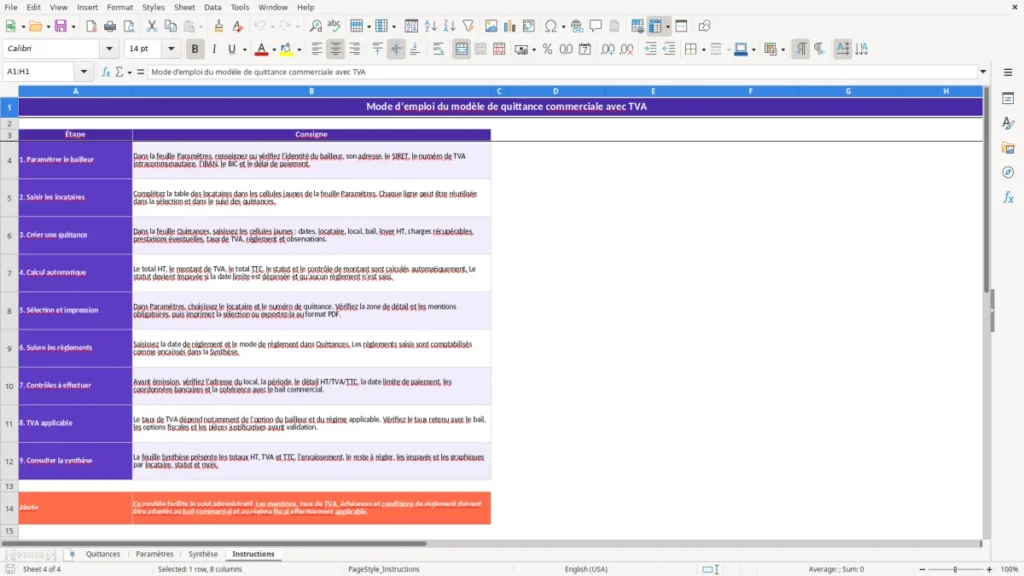The height and width of the screenshot is (576, 1024).
Task: Toggle Center vertically alignment
Action: tap(396, 49)
